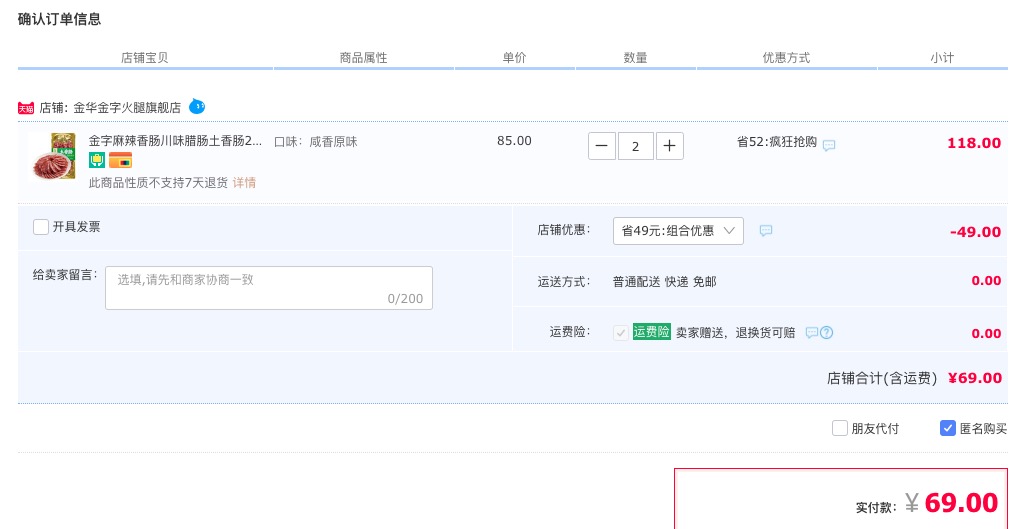Uncheck the 匿名购买 checkbox
The height and width of the screenshot is (529, 1025).
pos(947,428)
